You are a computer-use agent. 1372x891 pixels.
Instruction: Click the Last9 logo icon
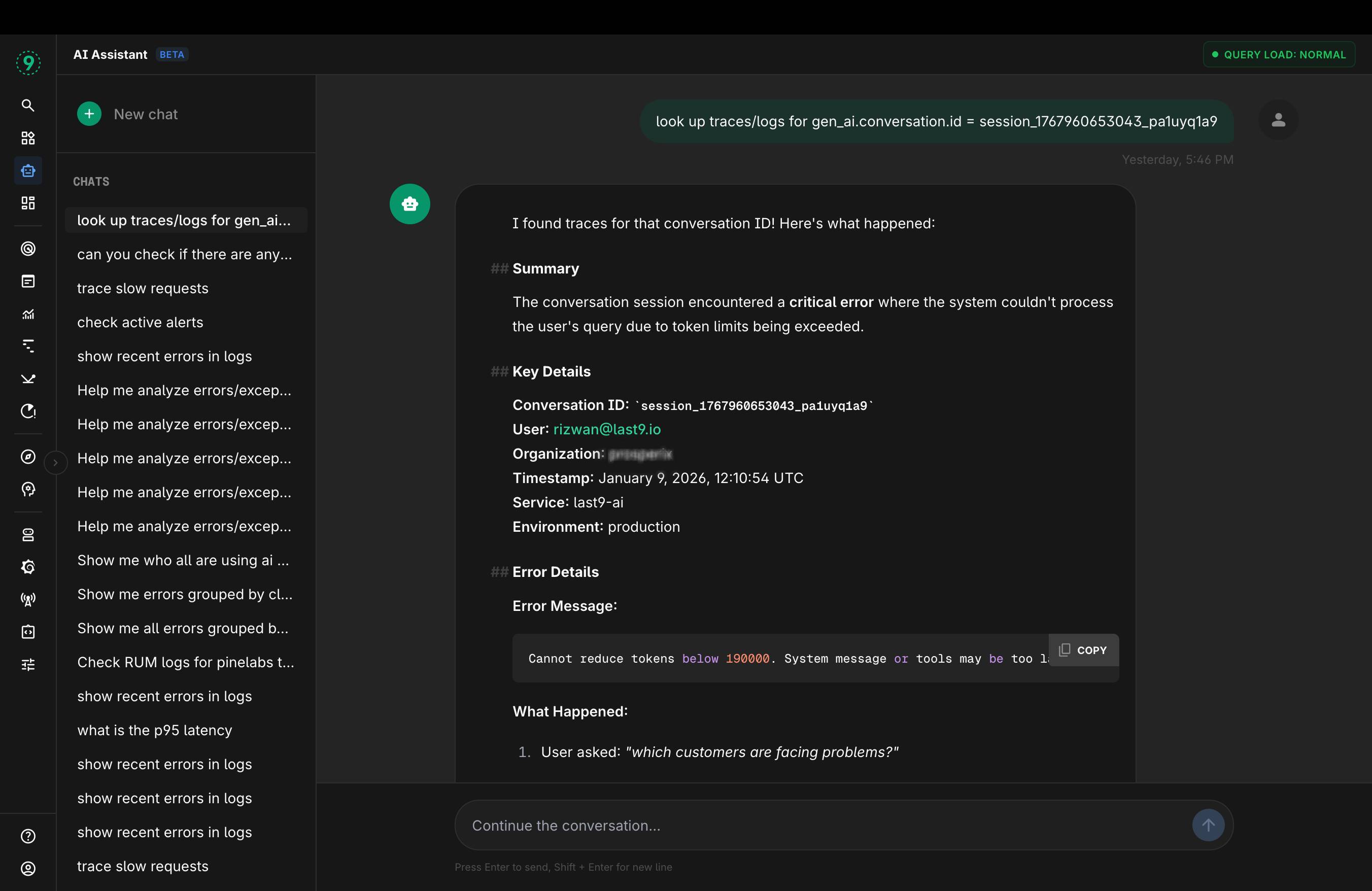28,62
